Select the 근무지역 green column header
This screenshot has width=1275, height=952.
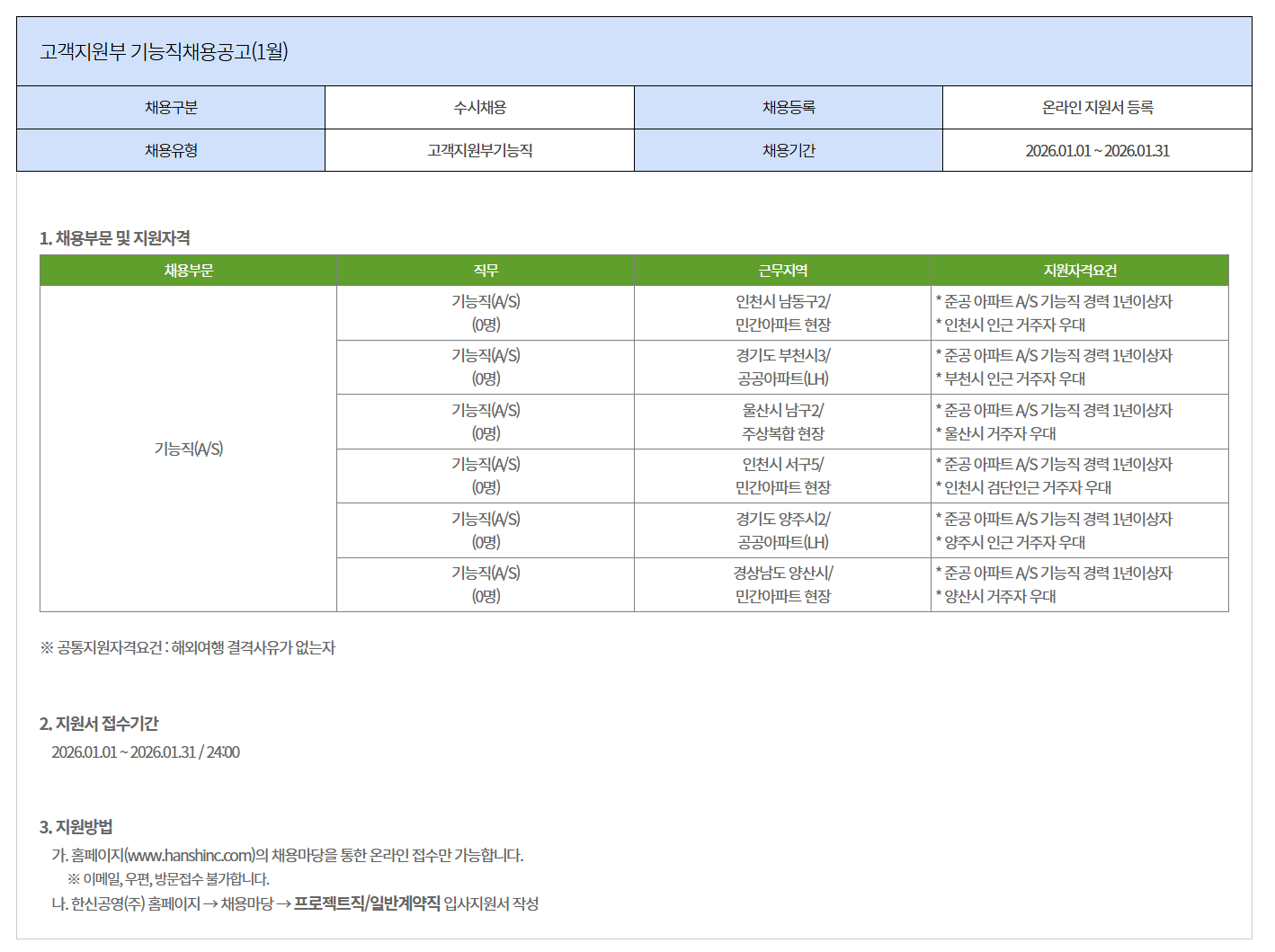782,271
